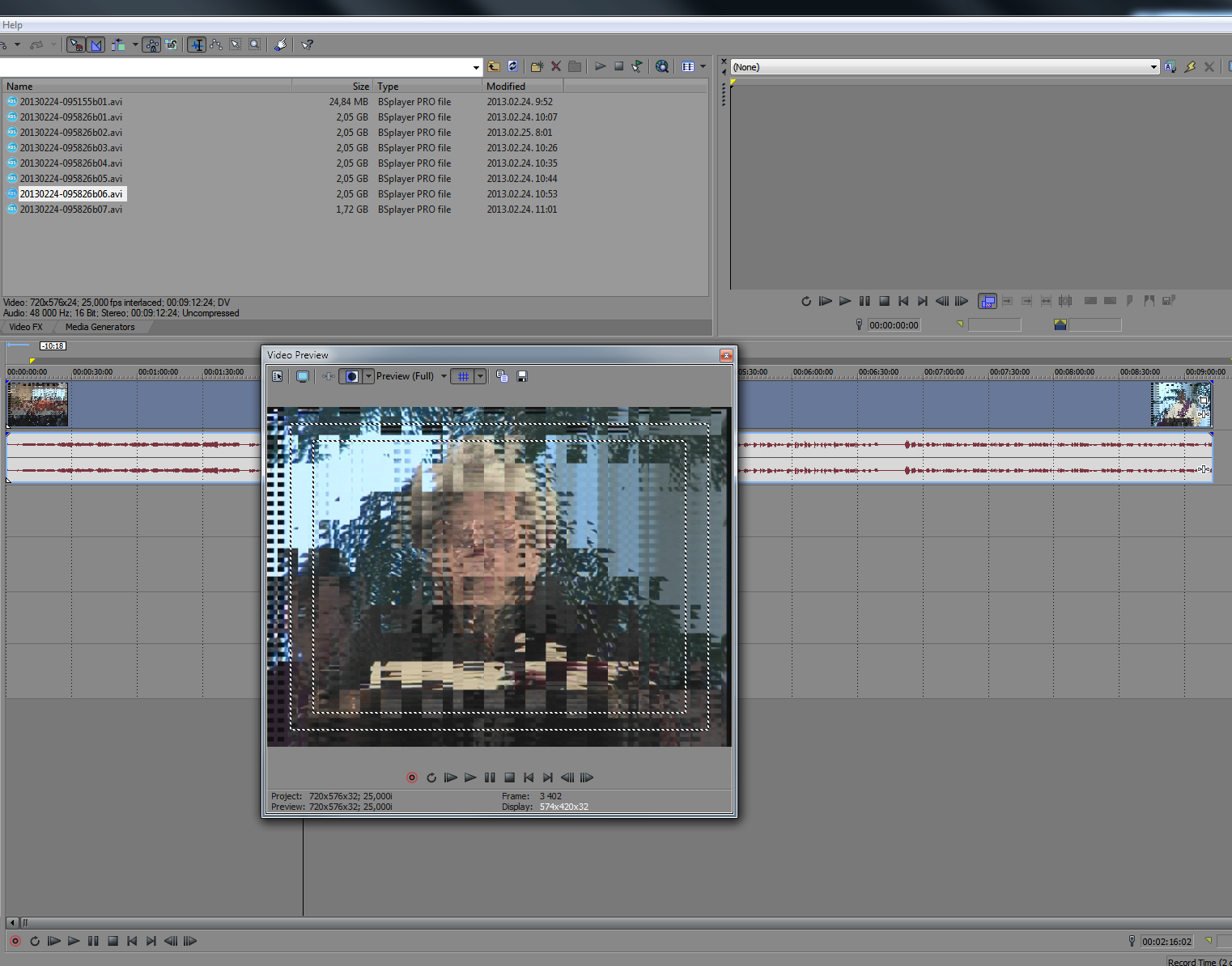Image resolution: width=1232 pixels, height=966 pixels.
Task: Toggle split screen view in Video Preview
Action: point(352,376)
